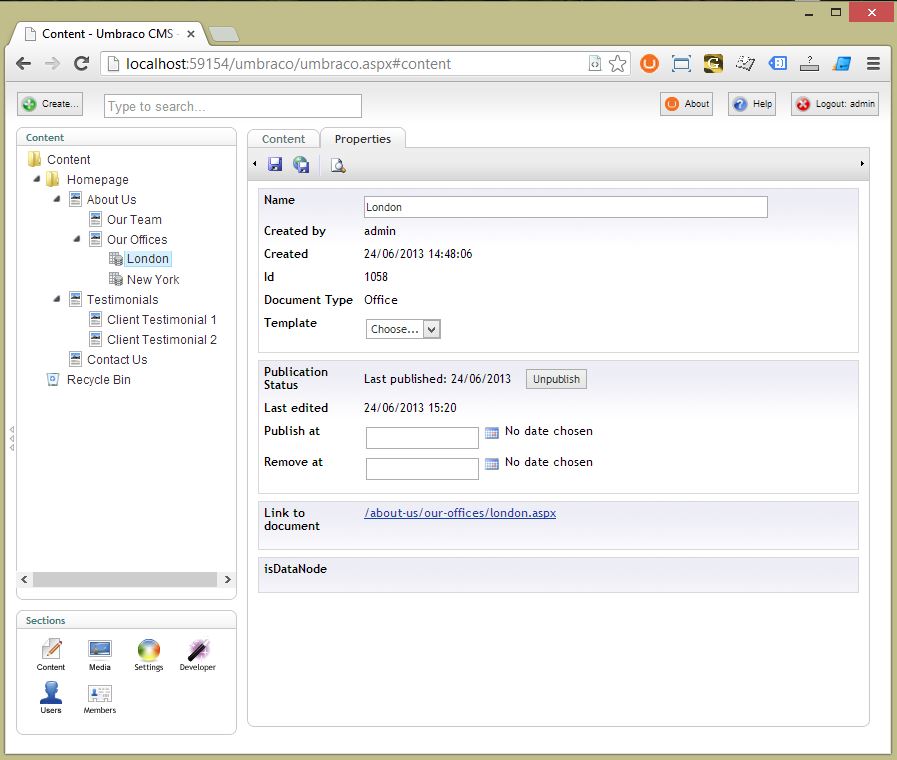
Task: Open the Users section icon
Action: (x=51, y=698)
